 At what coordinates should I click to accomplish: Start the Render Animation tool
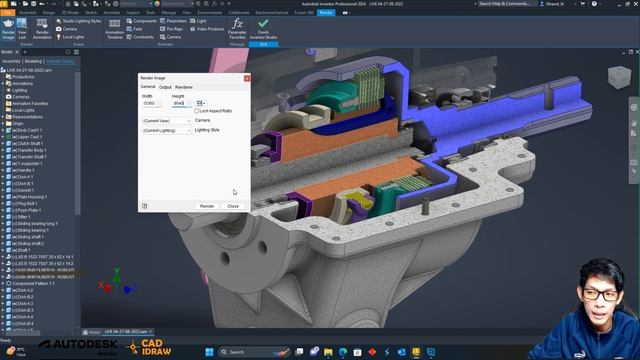click(42, 29)
